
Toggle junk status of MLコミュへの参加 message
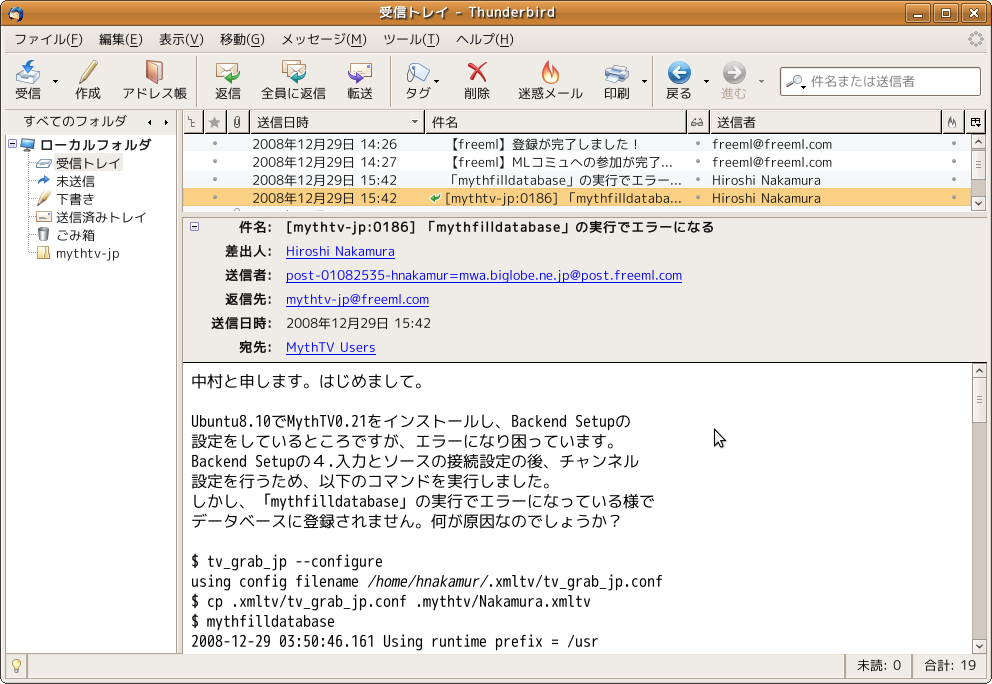[953, 162]
